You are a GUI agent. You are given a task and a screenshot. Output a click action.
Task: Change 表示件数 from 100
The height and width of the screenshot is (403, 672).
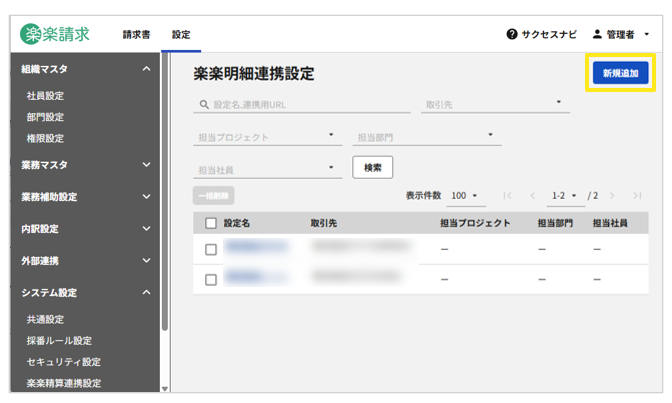click(x=465, y=196)
